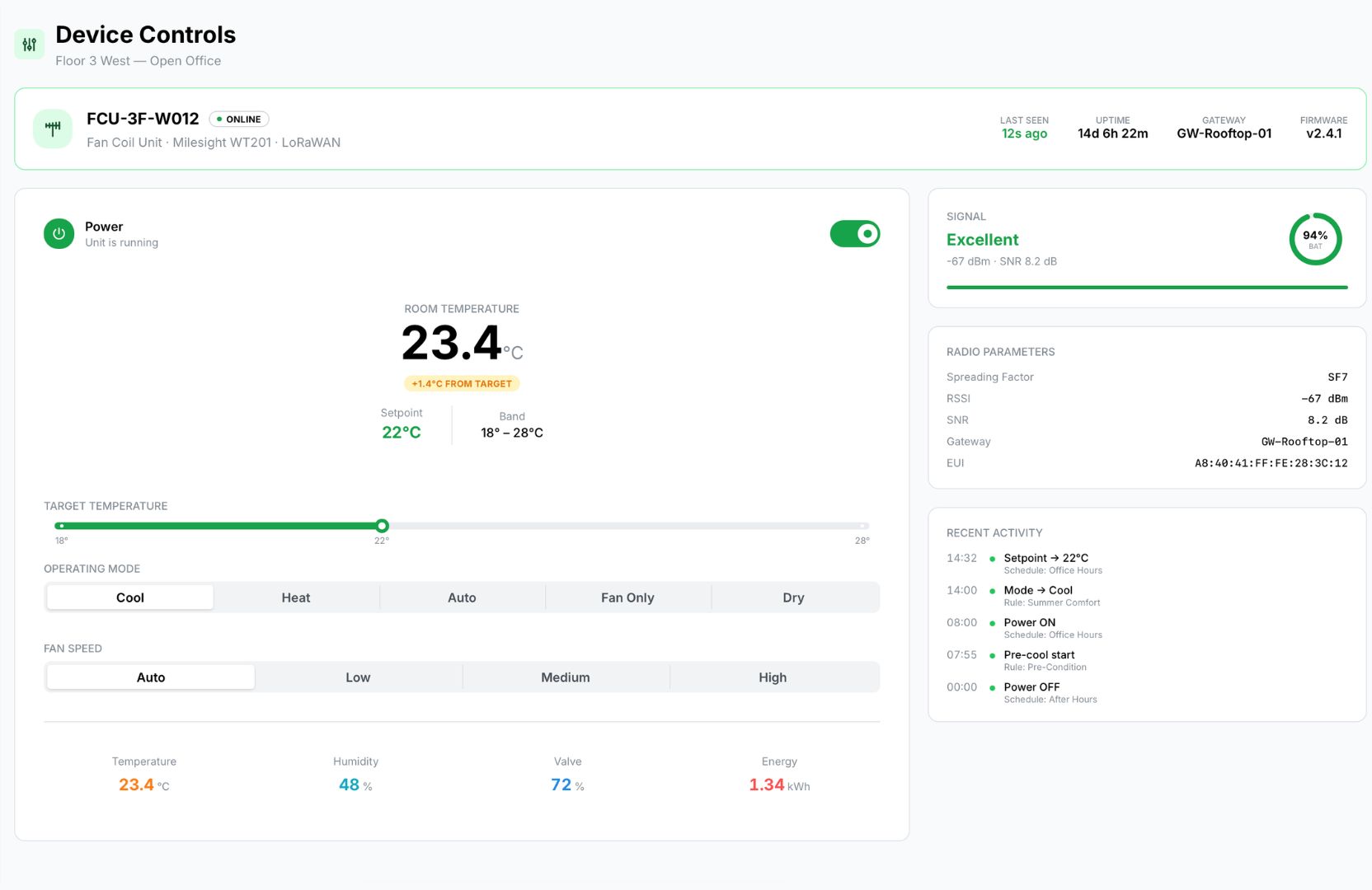Set operating mode to Dry
This screenshot has width=1372, height=890.
793,597
